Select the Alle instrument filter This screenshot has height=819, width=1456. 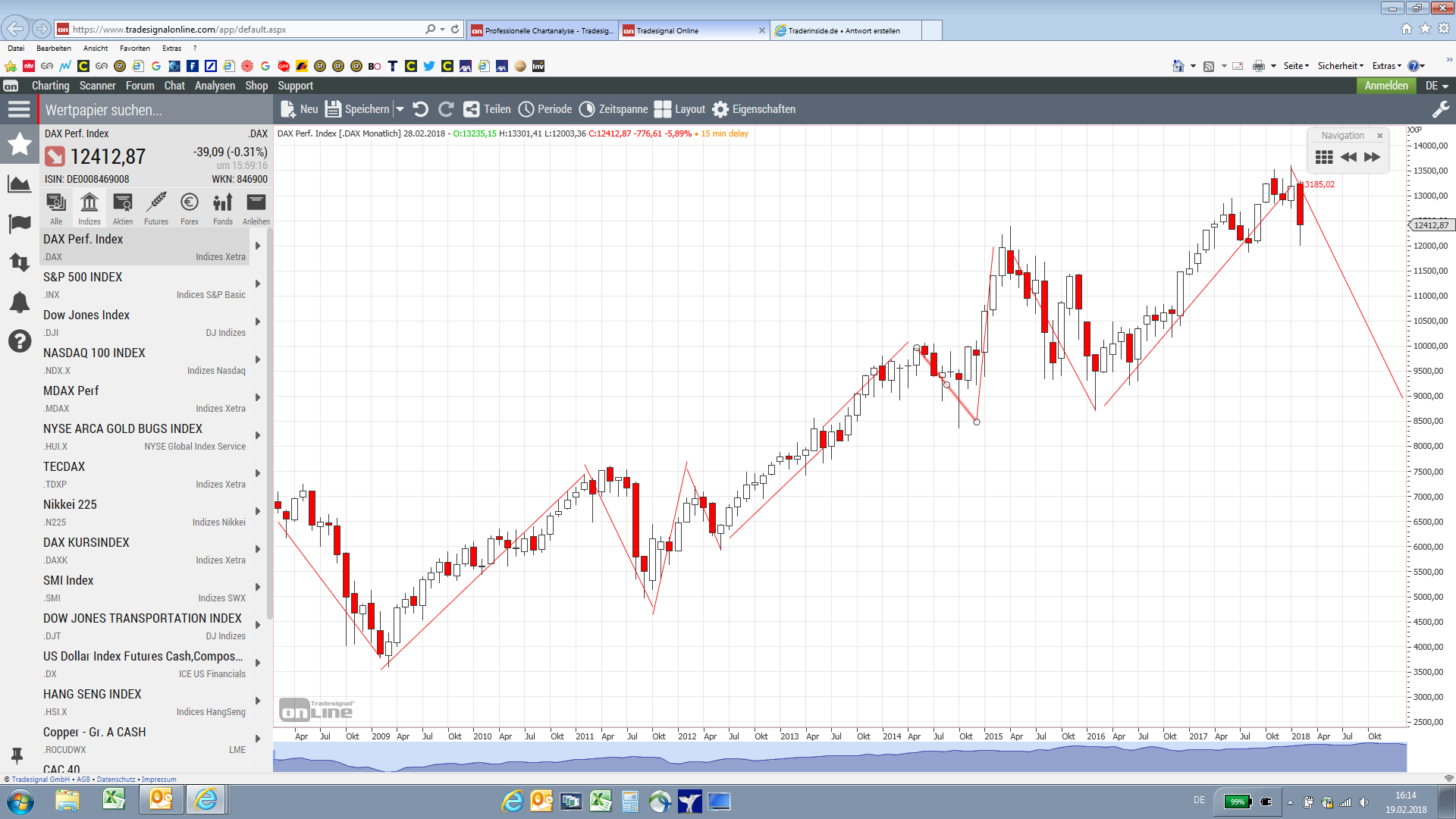tap(56, 209)
